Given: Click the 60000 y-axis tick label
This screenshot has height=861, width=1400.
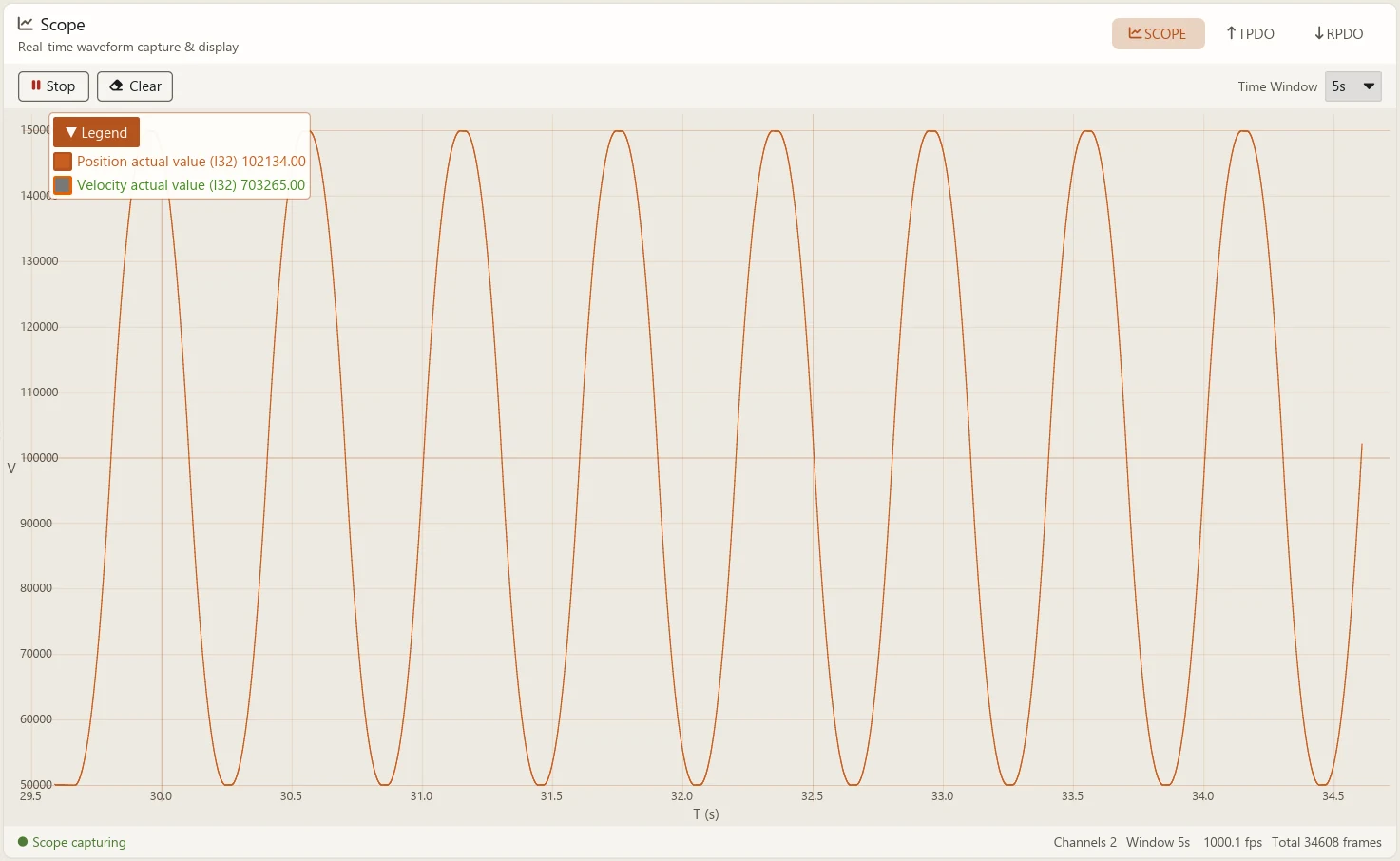Looking at the screenshot, I should coord(36,719).
